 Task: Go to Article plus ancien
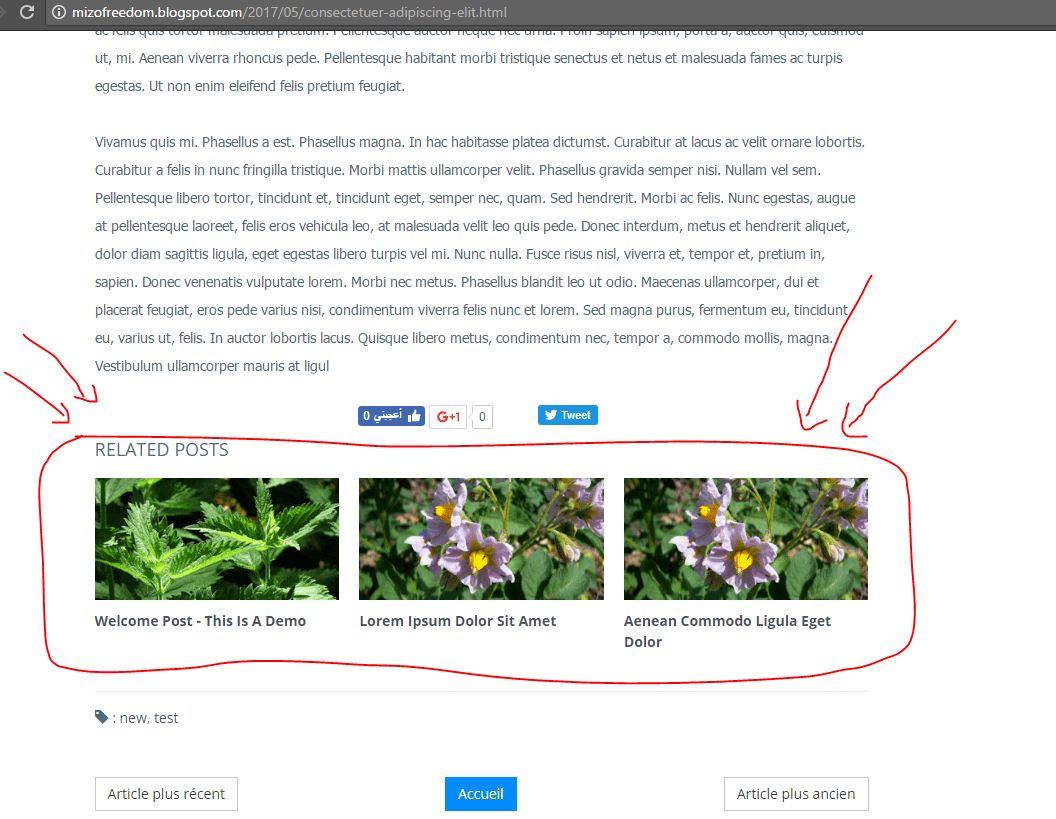point(796,794)
